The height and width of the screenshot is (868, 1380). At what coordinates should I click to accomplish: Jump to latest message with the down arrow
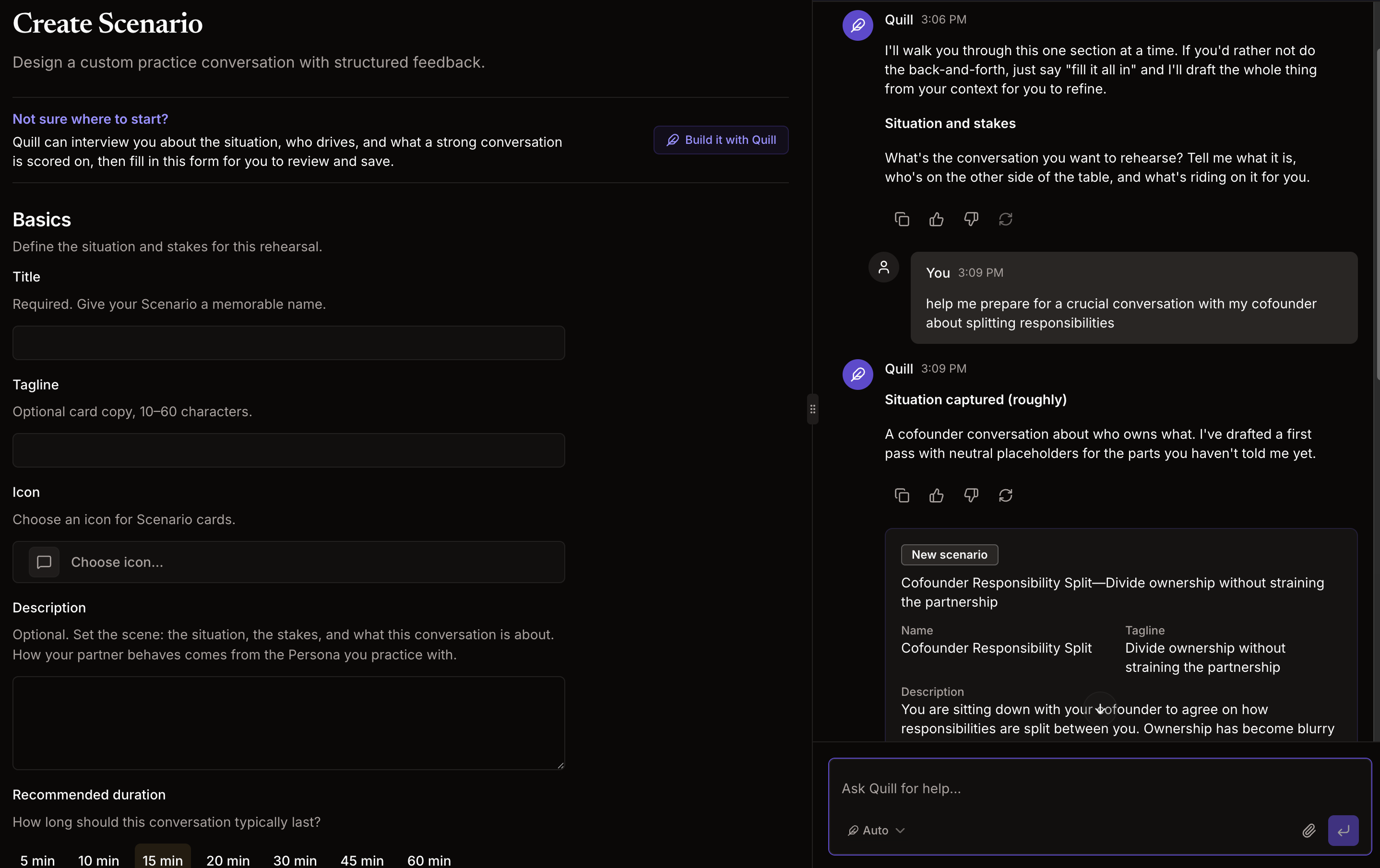point(1100,709)
